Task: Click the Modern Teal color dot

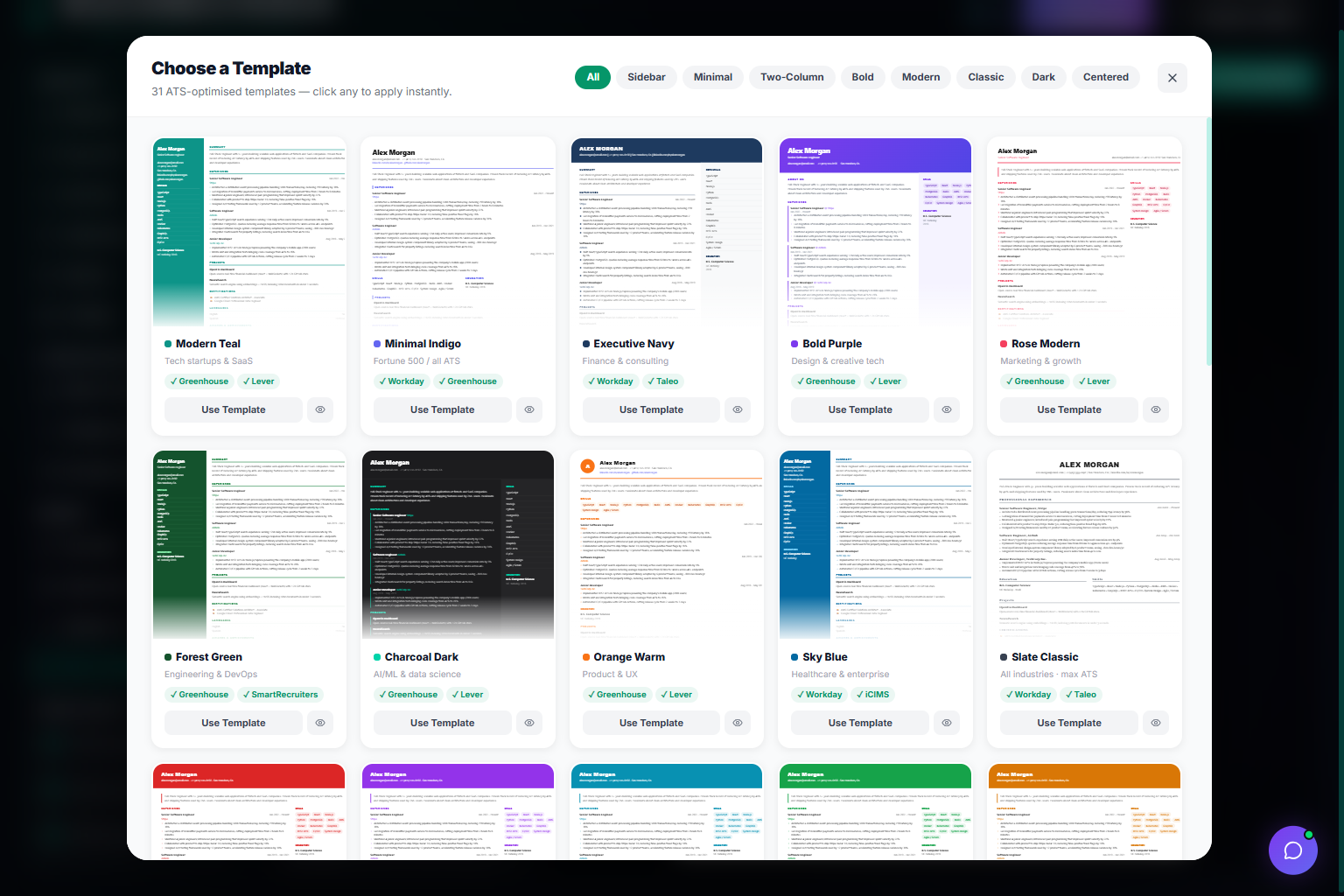Action: [168, 344]
